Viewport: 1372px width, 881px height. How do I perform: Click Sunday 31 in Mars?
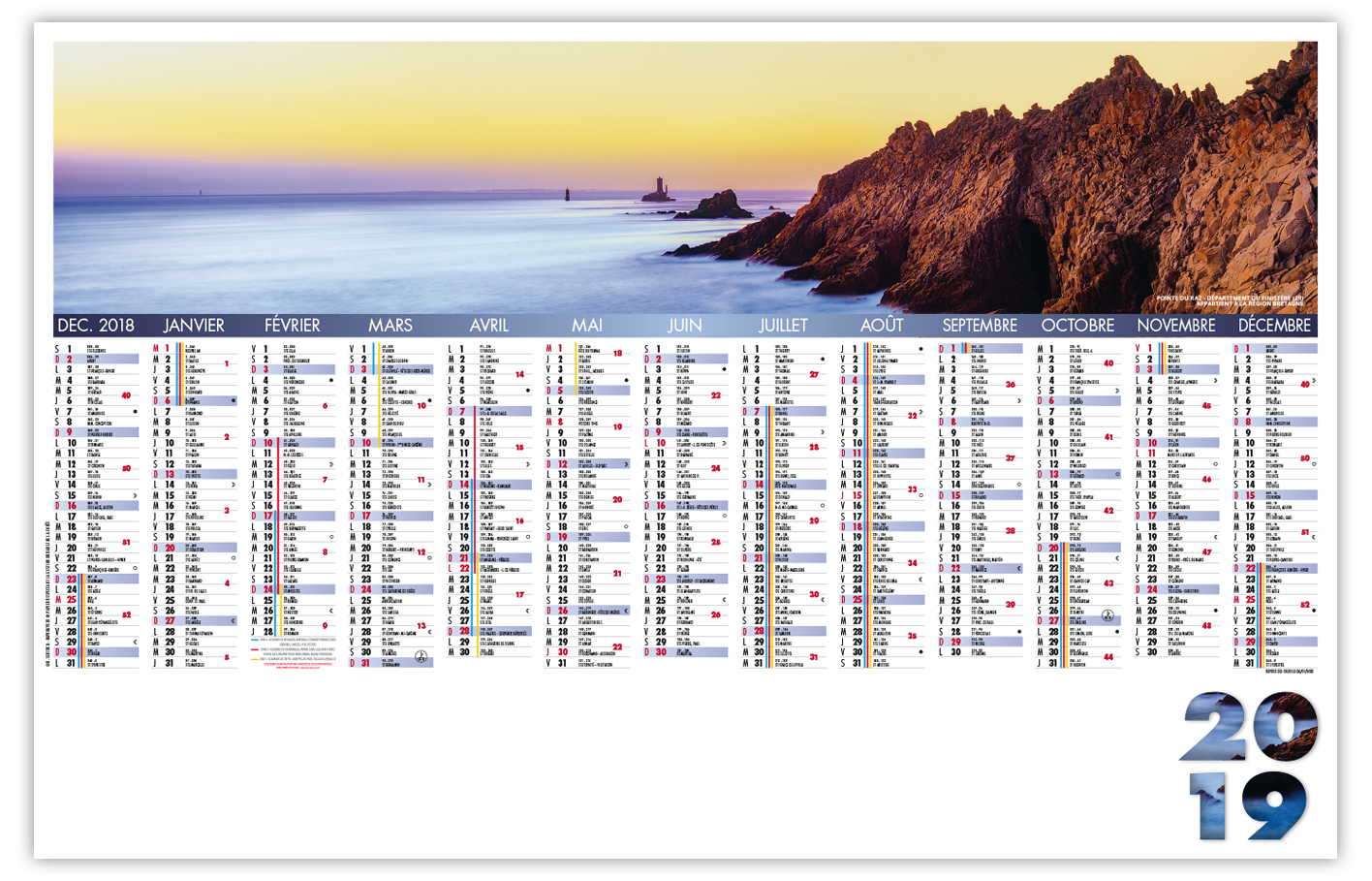(x=390, y=663)
